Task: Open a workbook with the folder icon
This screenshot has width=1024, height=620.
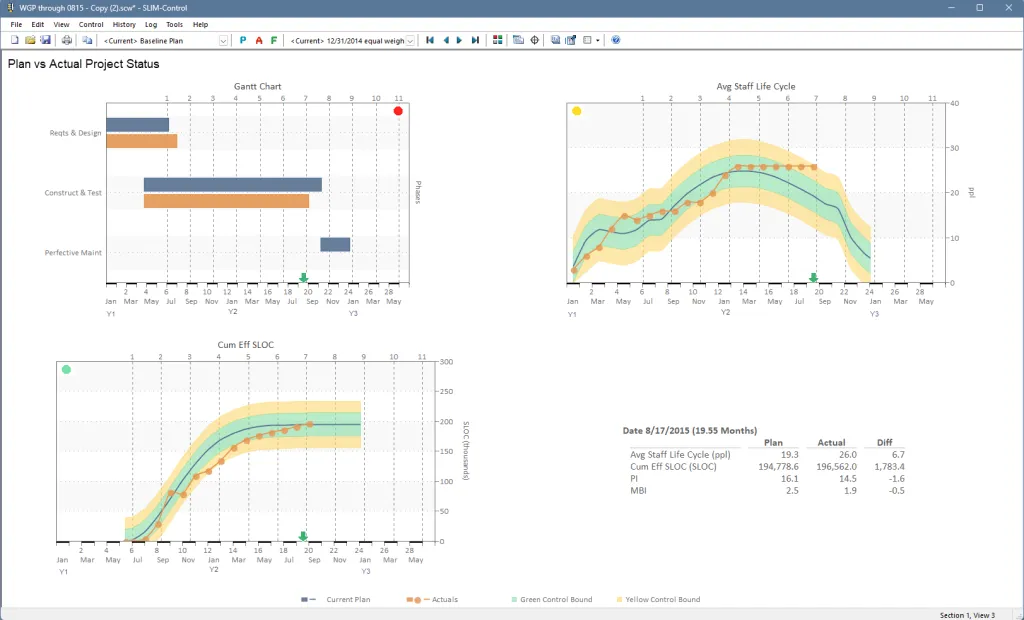Action: pyautogui.click(x=30, y=40)
